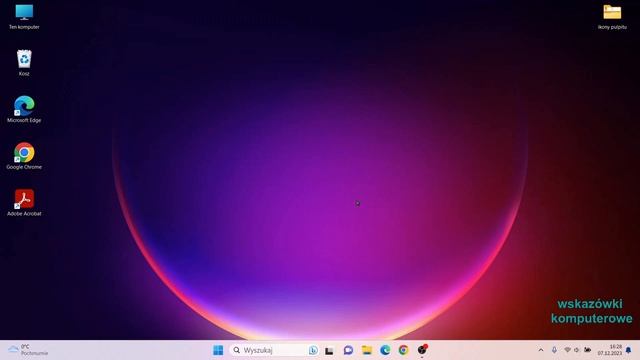Select the Microsoft Edge desktop shortcut
The height and width of the screenshot is (360, 640).
(x=24, y=109)
